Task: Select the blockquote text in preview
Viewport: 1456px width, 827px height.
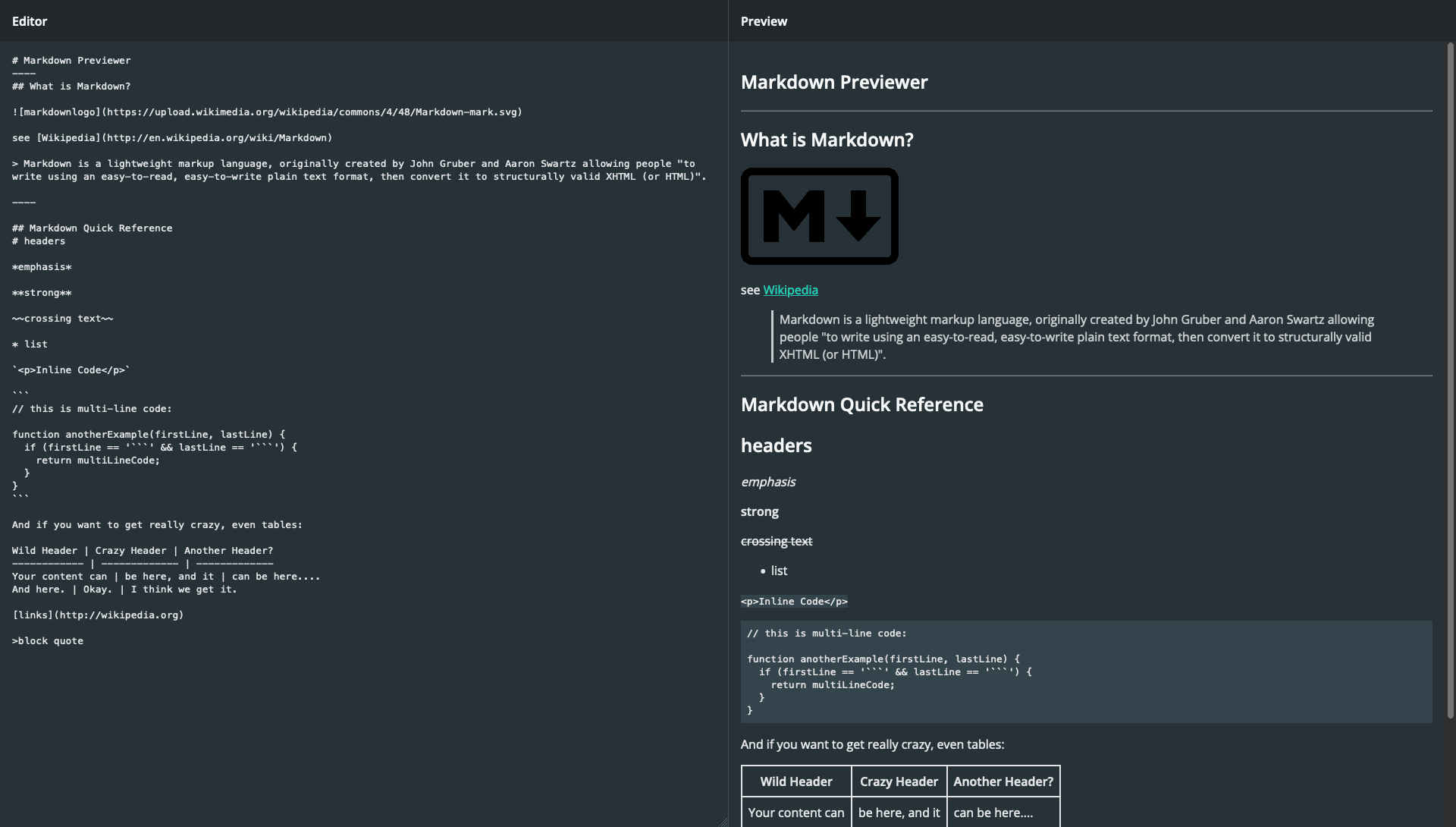Action: coord(1077,336)
